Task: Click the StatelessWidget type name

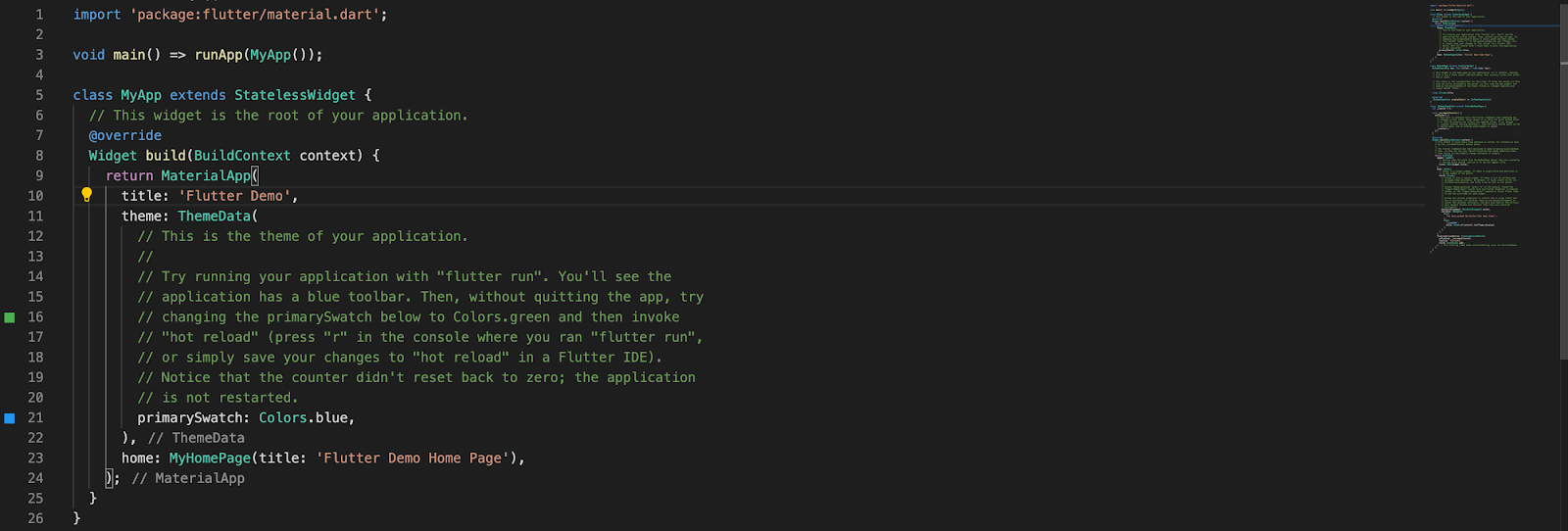Action: click(x=295, y=95)
